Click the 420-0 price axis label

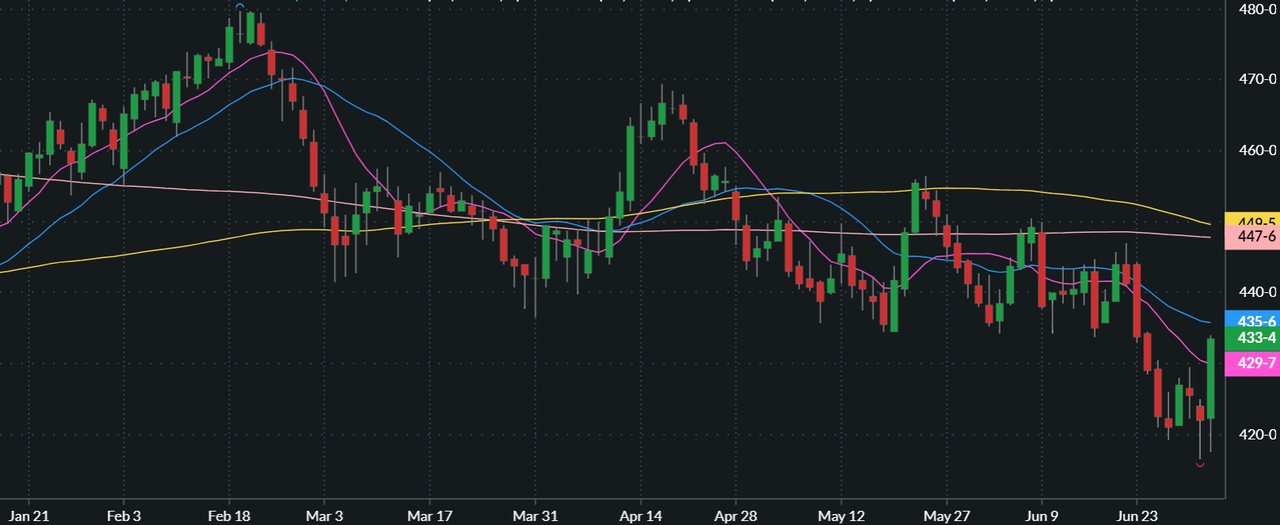point(1258,435)
